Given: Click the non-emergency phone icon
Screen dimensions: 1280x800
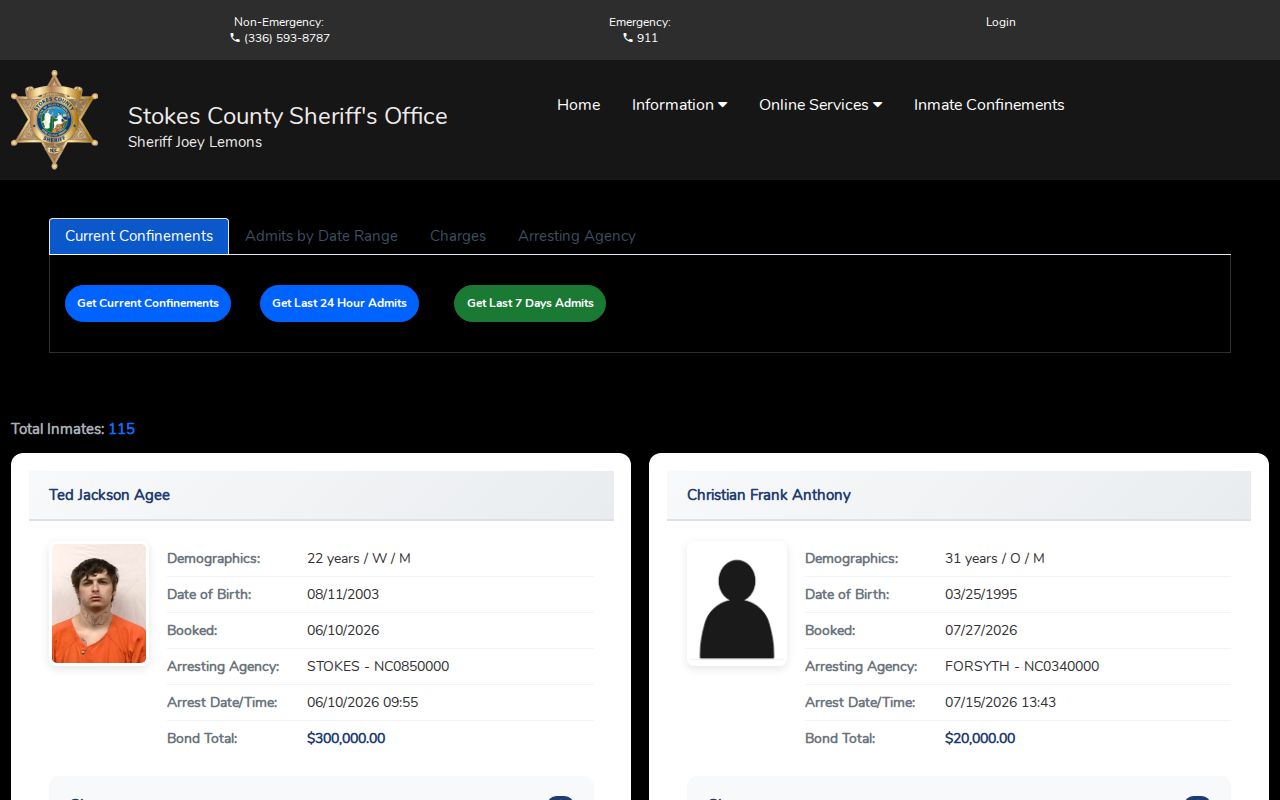Looking at the screenshot, I should 235,38.
